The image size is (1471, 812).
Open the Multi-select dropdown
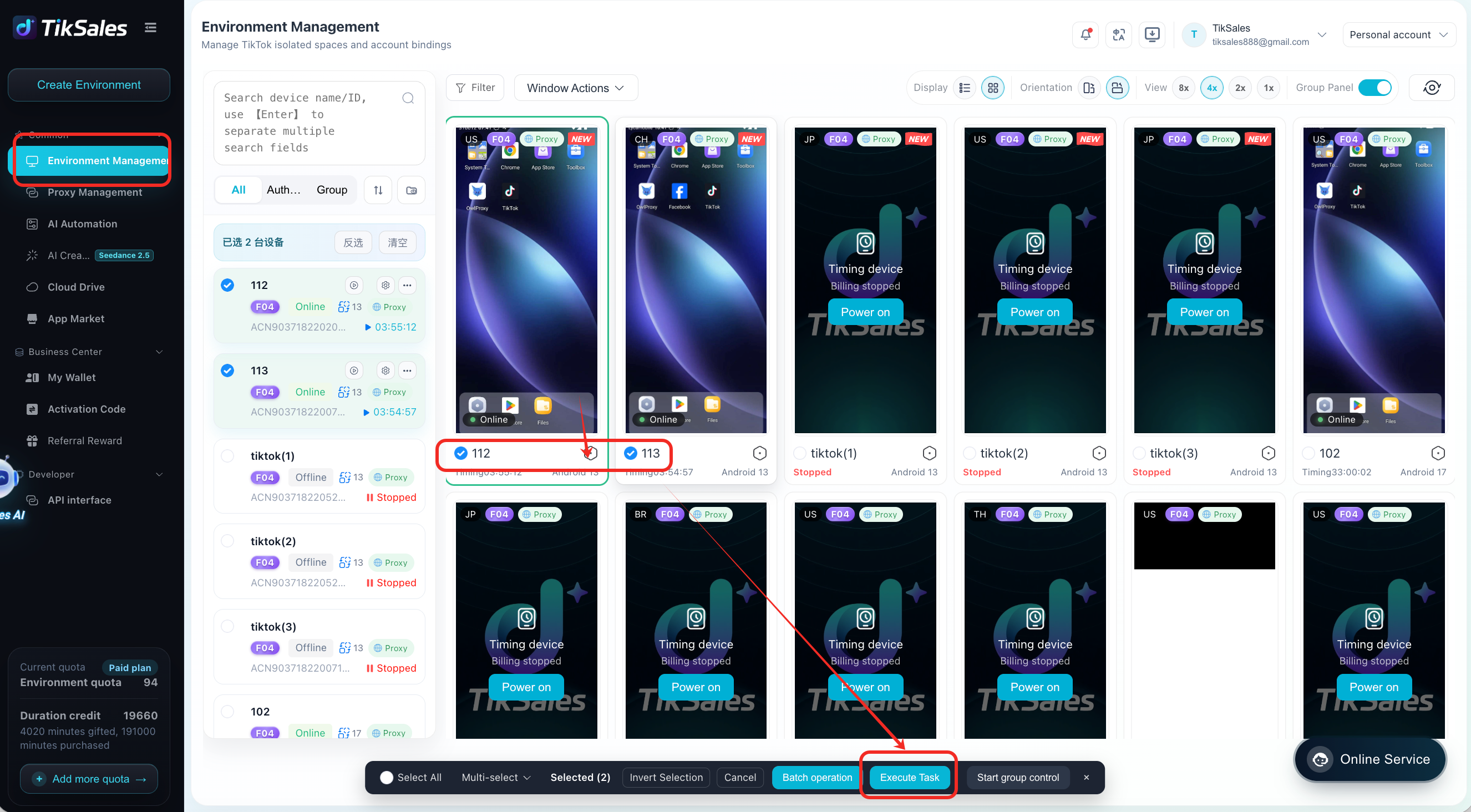496,777
